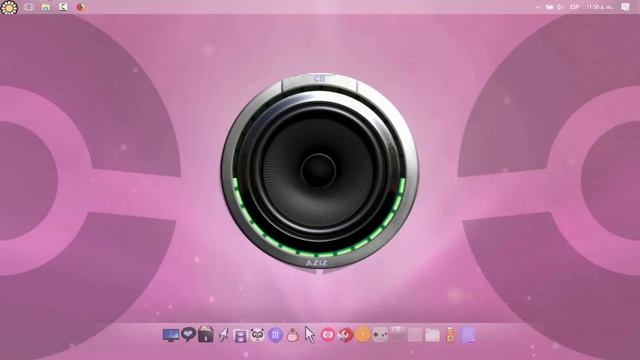The width and height of the screenshot is (640, 360).
Task: Open the game controller dock icon
Action: point(380,336)
